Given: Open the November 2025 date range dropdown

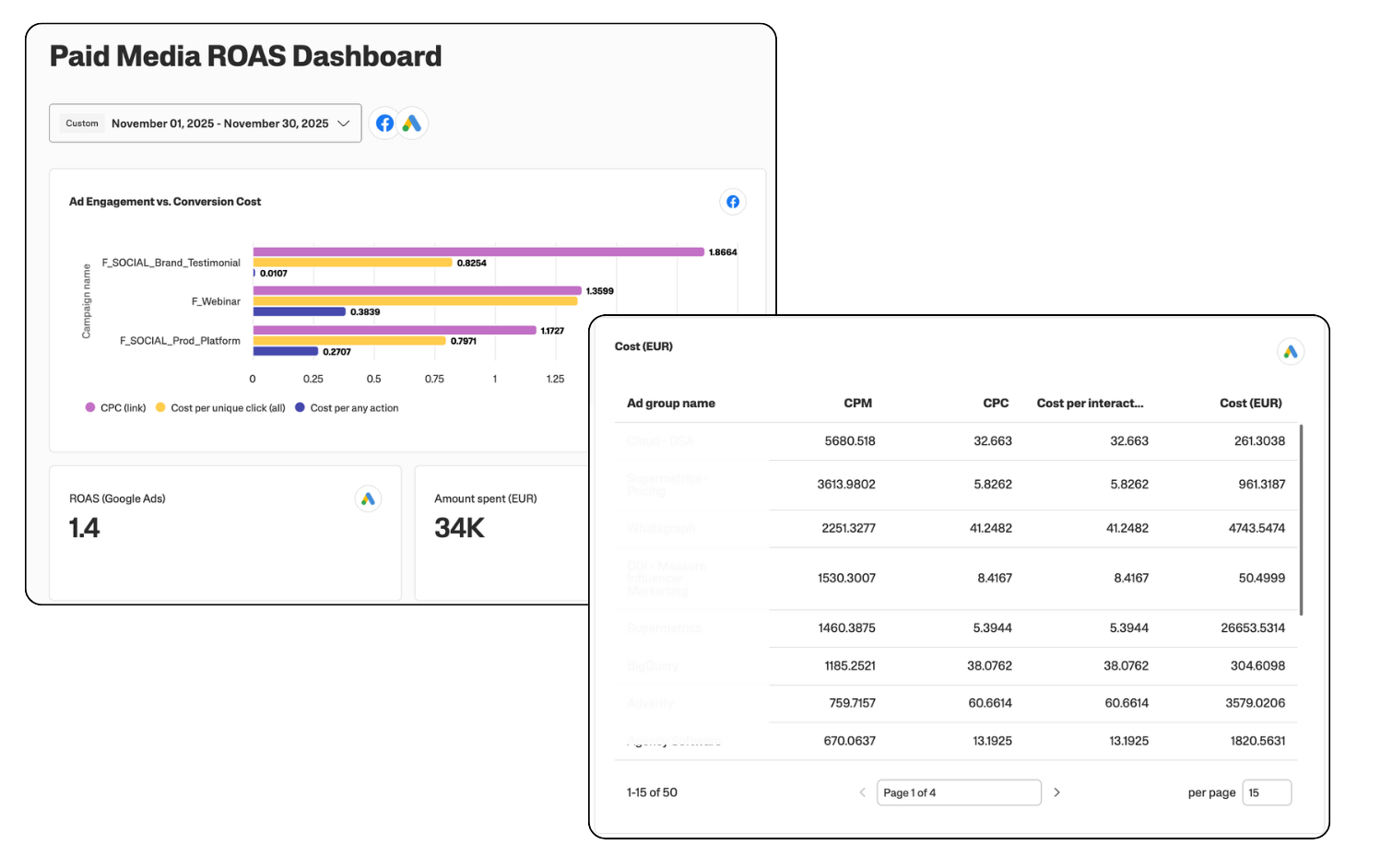Looking at the screenshot, I should coord(219,123).
